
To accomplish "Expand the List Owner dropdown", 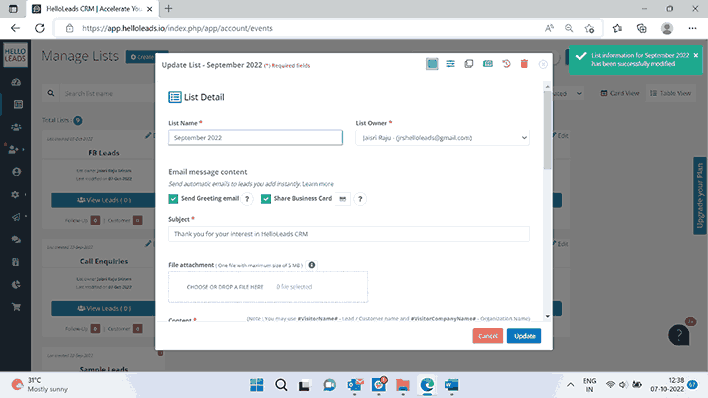I will [x=442, y=138].
